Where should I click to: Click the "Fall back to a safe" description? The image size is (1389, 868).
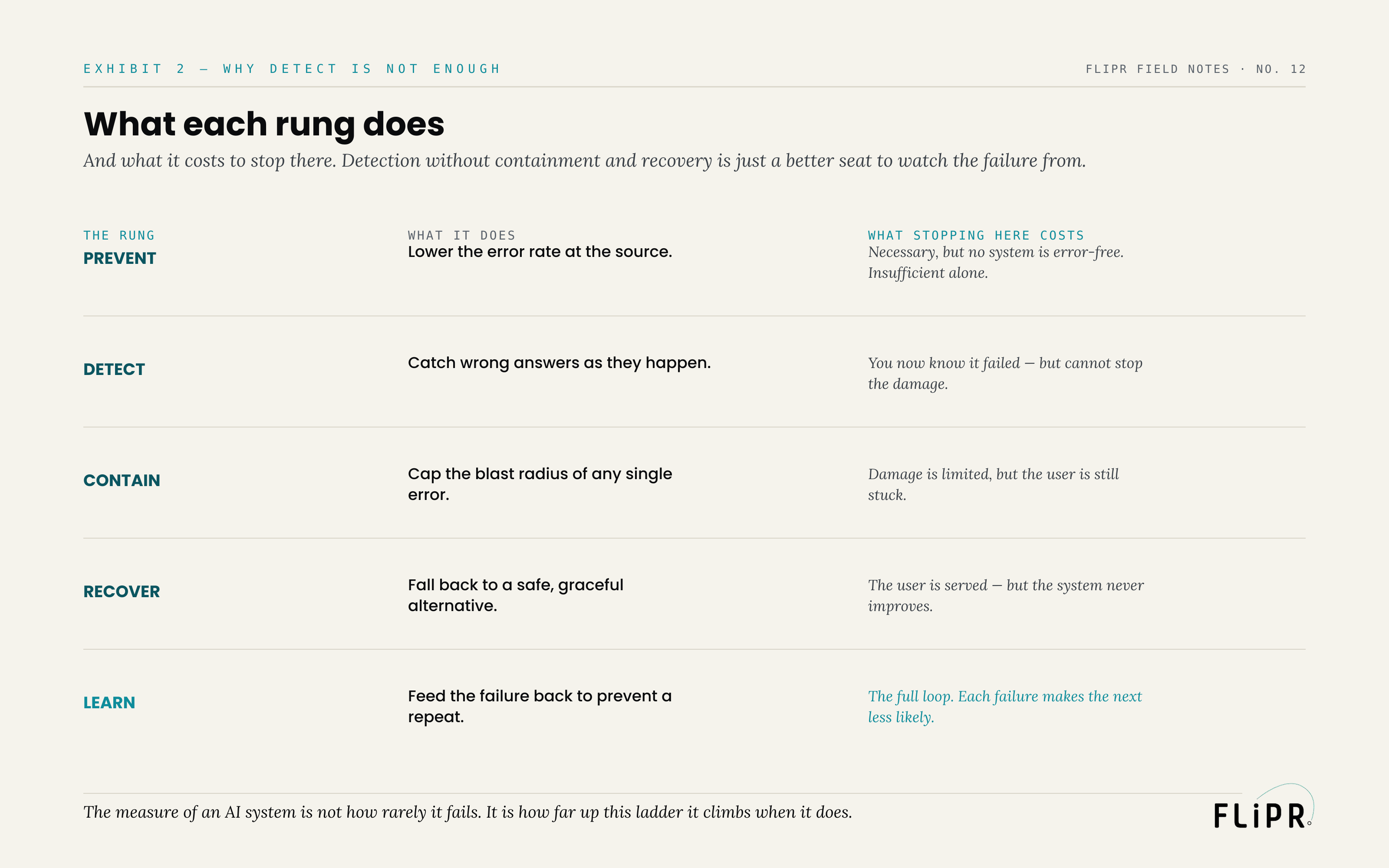(x=515, y=595)
